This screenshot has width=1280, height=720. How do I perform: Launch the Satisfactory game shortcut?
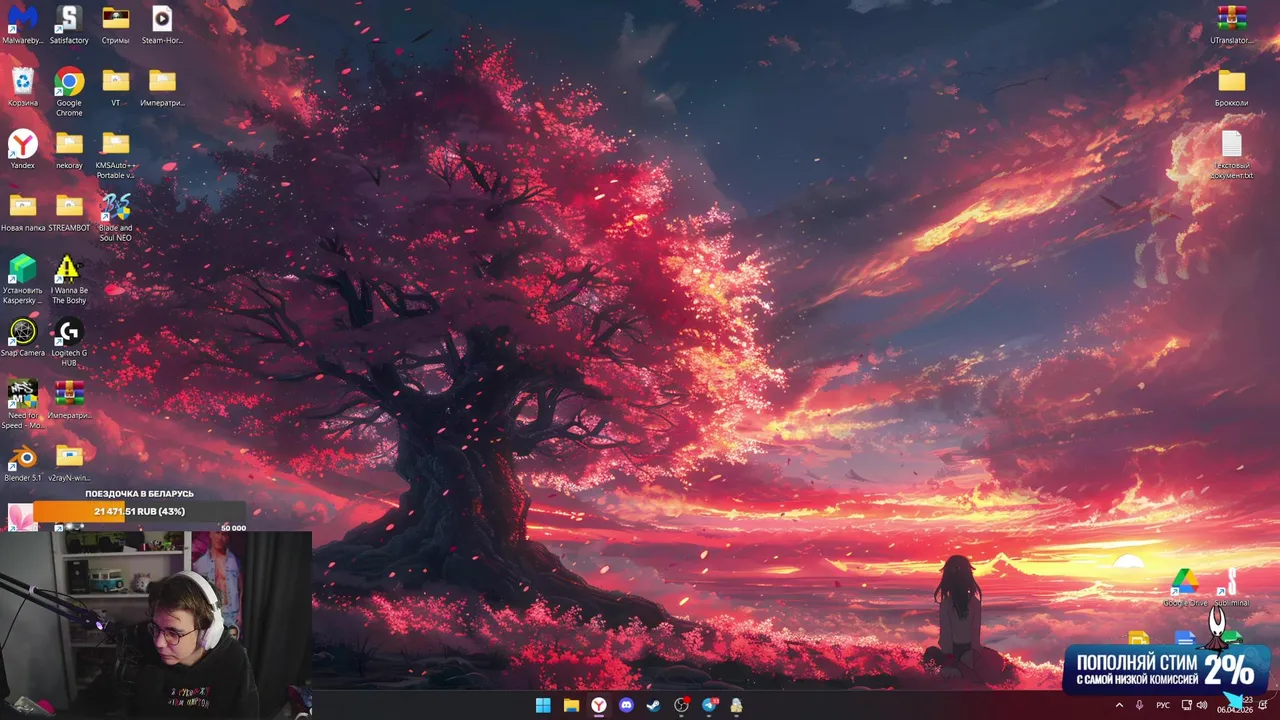[69, 25]
